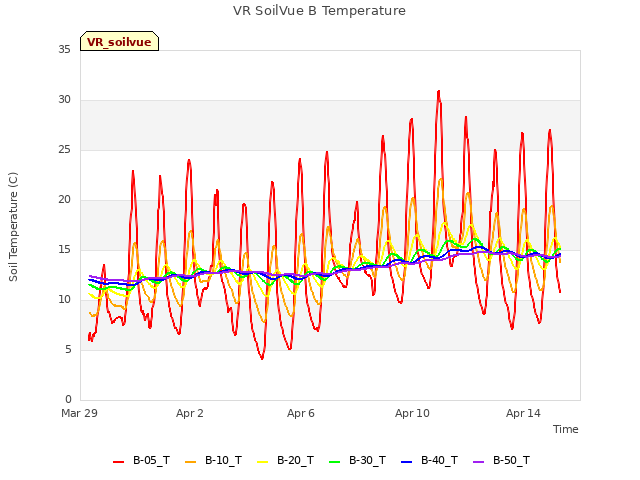
Task: Click the red B-05_T legend swatch
Action: (118, 462)
